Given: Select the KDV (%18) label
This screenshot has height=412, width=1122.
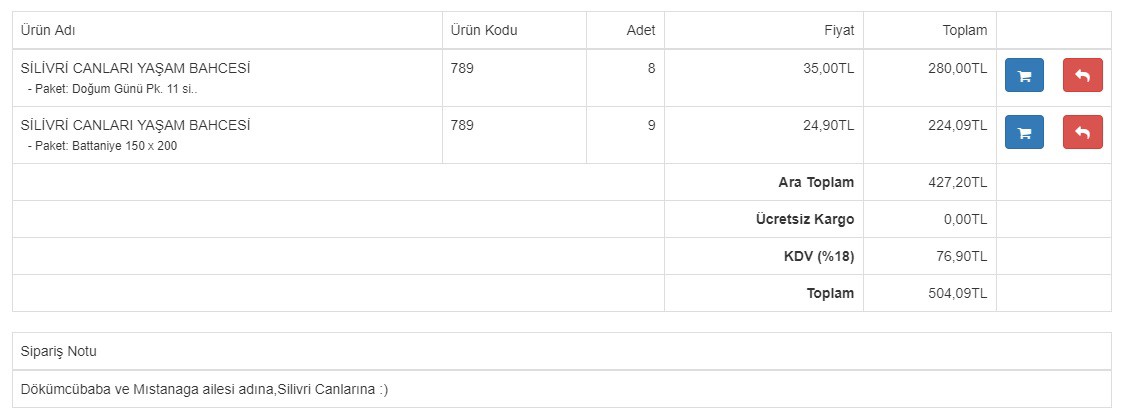Looking at the screenshot, I should [x=819, y=256].
